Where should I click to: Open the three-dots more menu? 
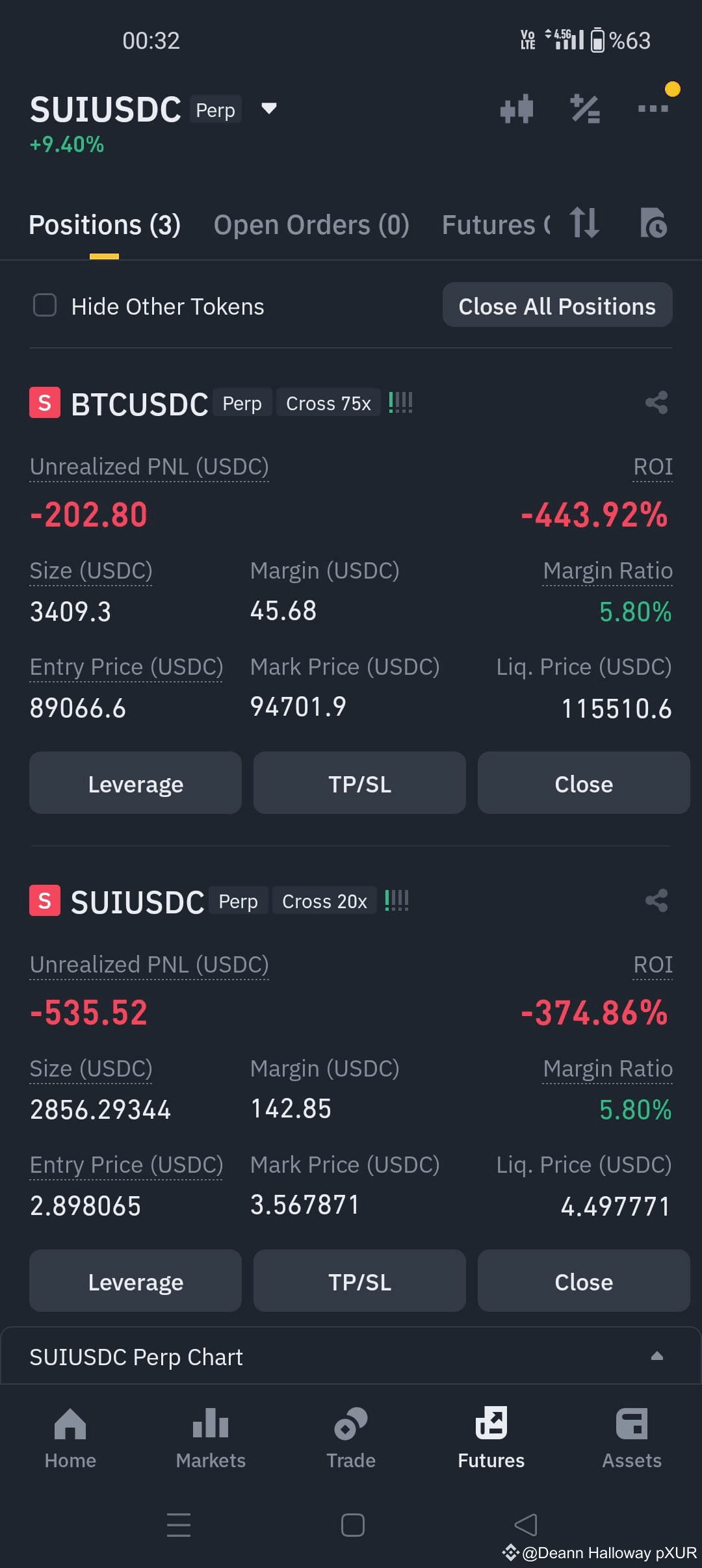653,108
